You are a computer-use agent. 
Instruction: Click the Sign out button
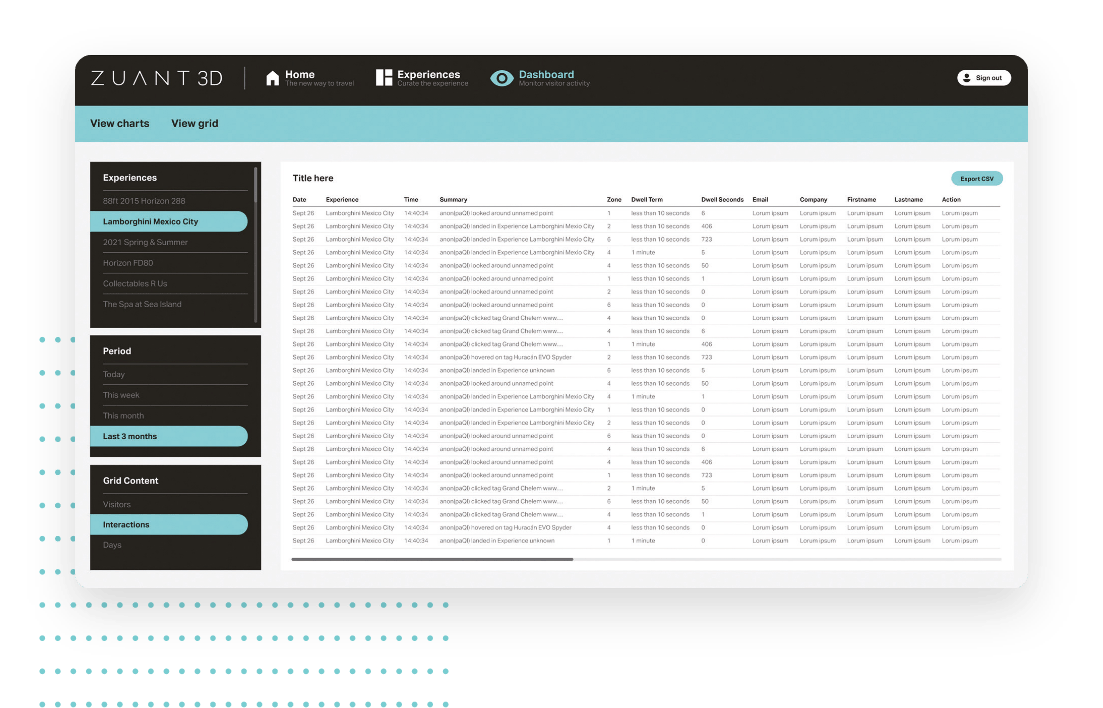point(984,78)
